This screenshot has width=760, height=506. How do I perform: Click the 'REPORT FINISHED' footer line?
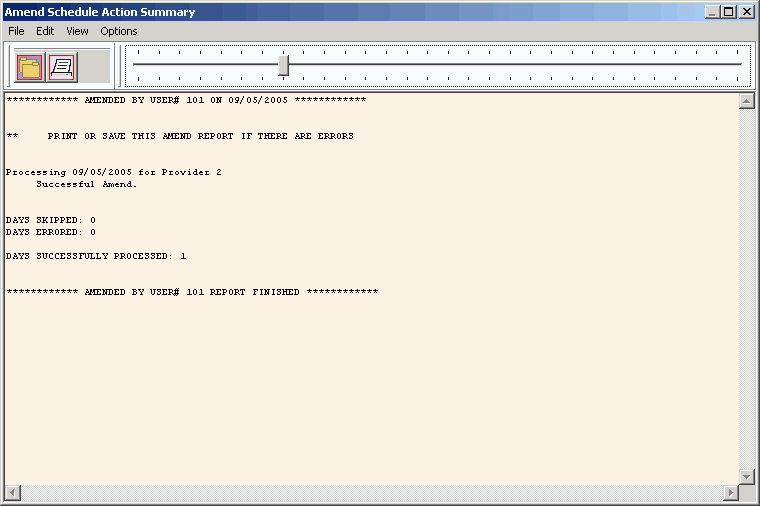[x=192, y=292]
